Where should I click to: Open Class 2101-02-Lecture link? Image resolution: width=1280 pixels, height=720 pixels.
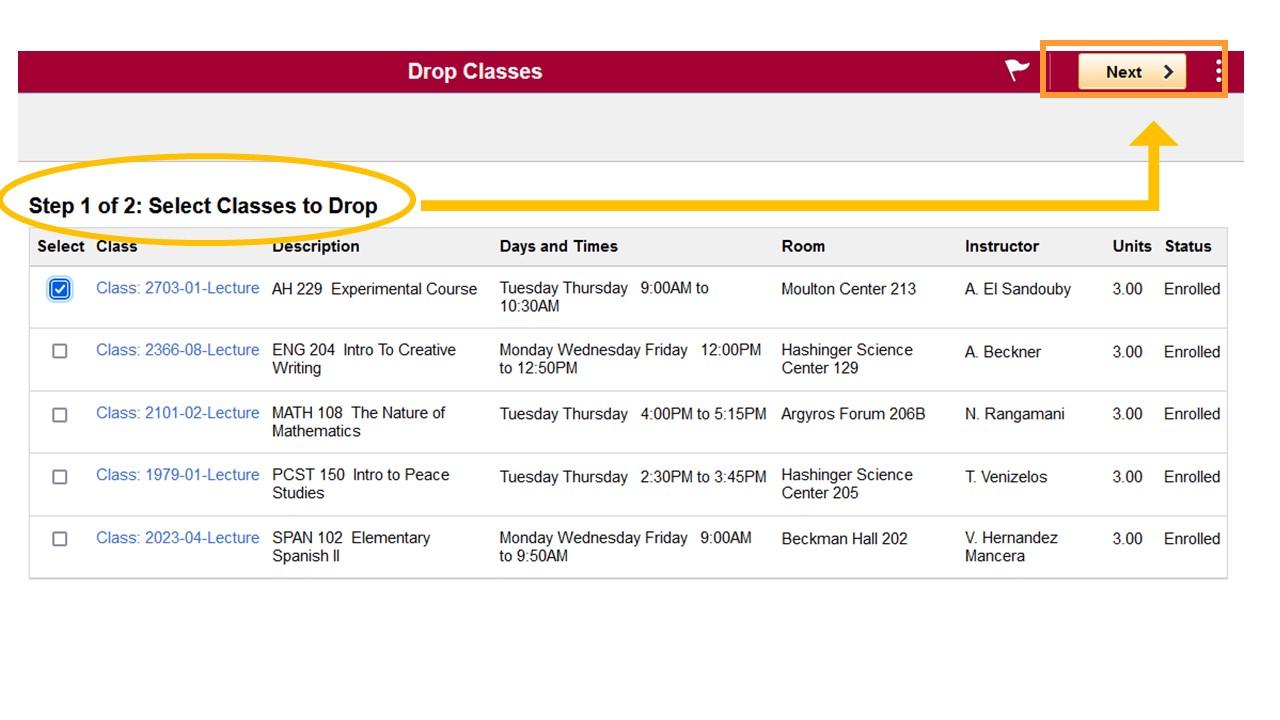click(177, 413)
